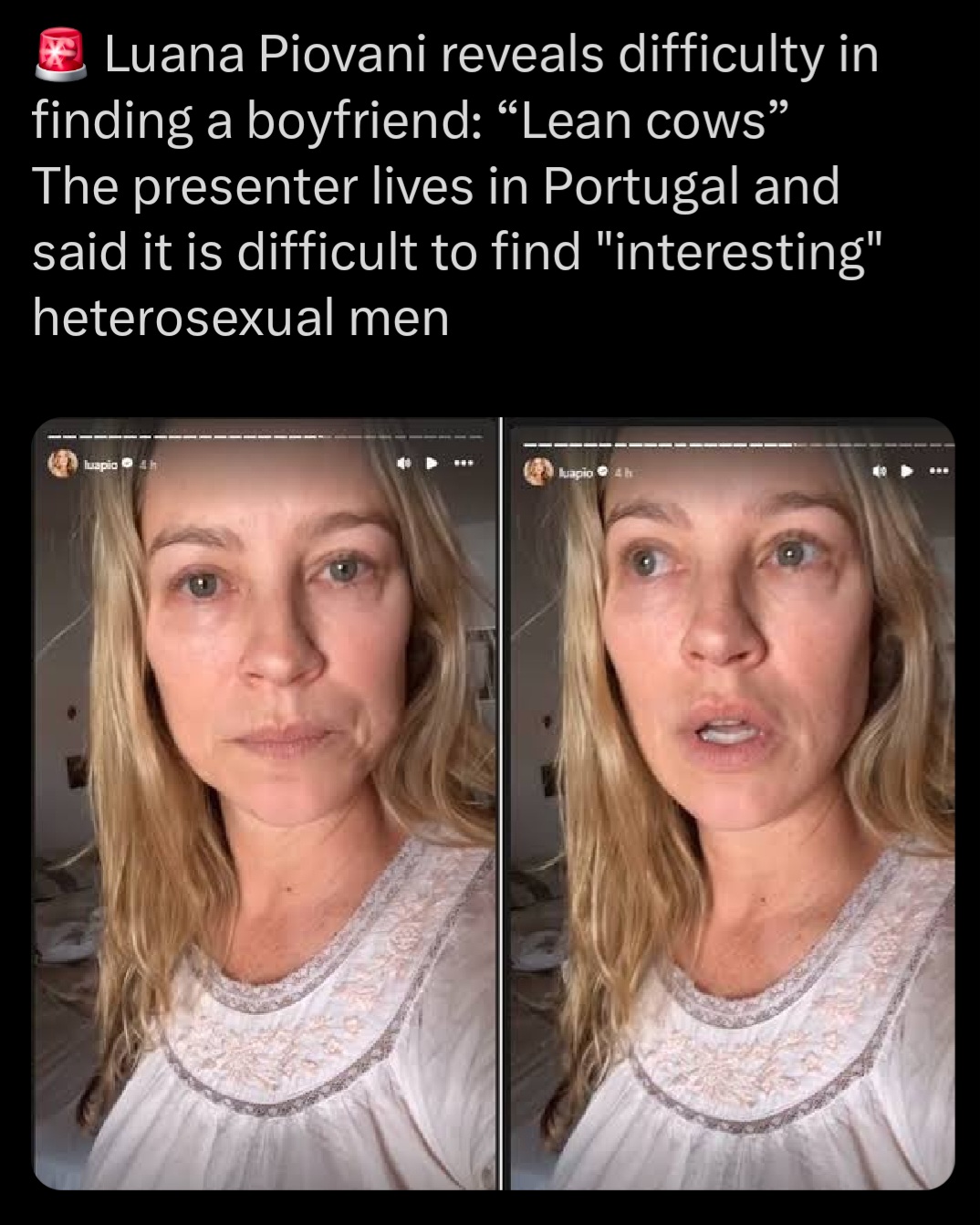The width and height of the screenshot is (980, 1225).
Task: Open luapio avatar on right story
Action: pyautogui.click(x=539, y=472)
